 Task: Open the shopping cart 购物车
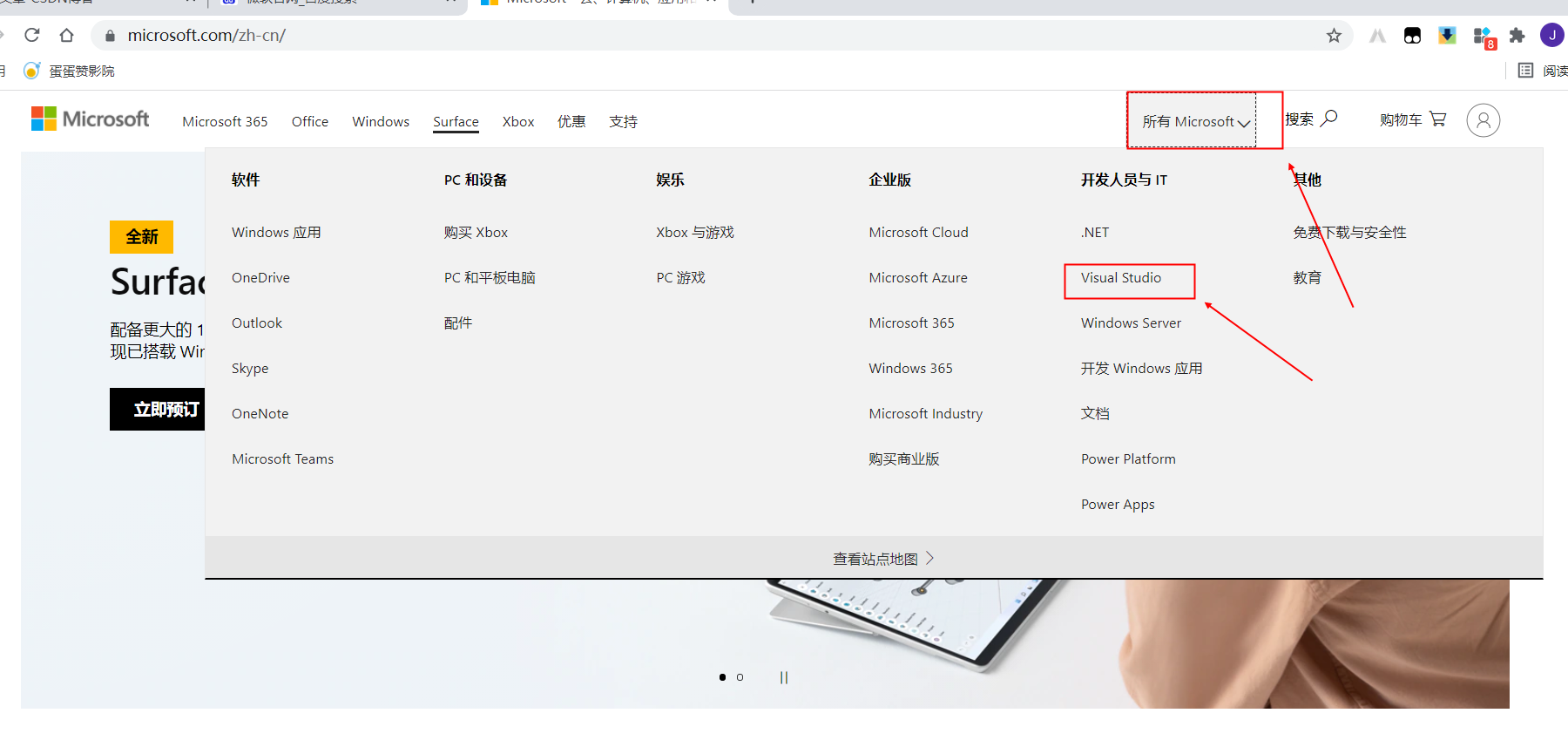[1413, 119]
